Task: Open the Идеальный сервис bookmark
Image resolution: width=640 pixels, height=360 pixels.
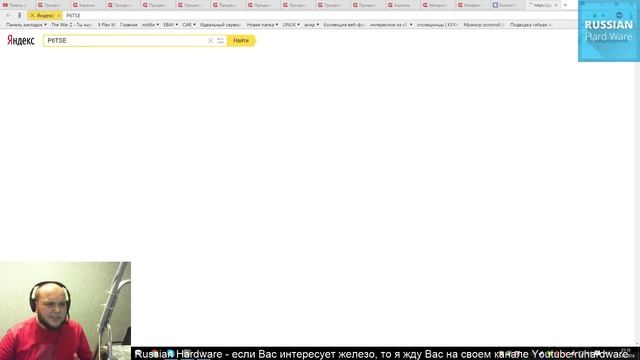Action: click(220, 25)
